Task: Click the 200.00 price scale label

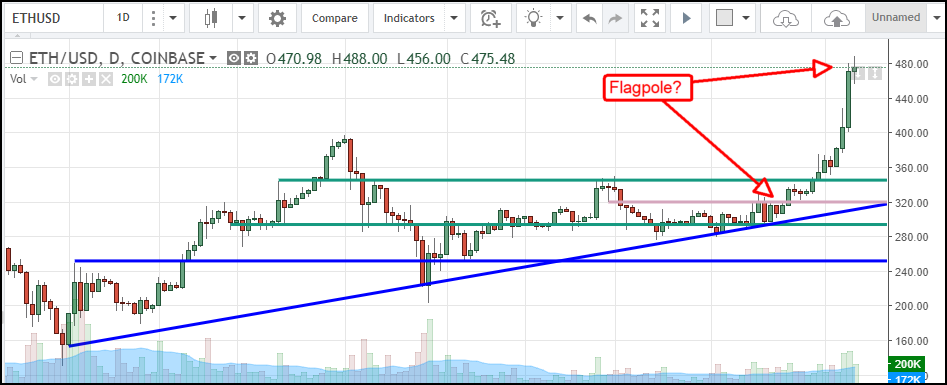Action: (x=911, y=306)
